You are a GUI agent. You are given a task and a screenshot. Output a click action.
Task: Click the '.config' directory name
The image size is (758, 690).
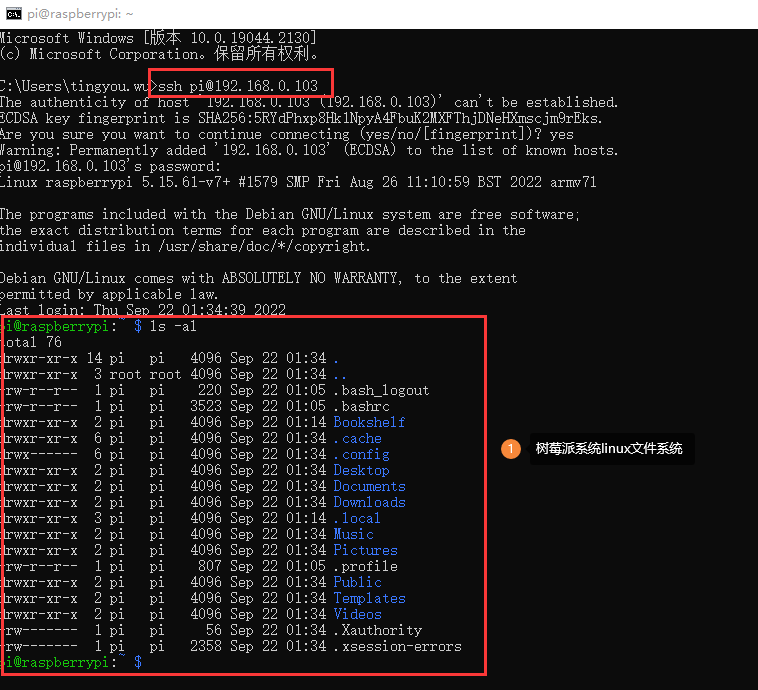[x=362, y=454]
